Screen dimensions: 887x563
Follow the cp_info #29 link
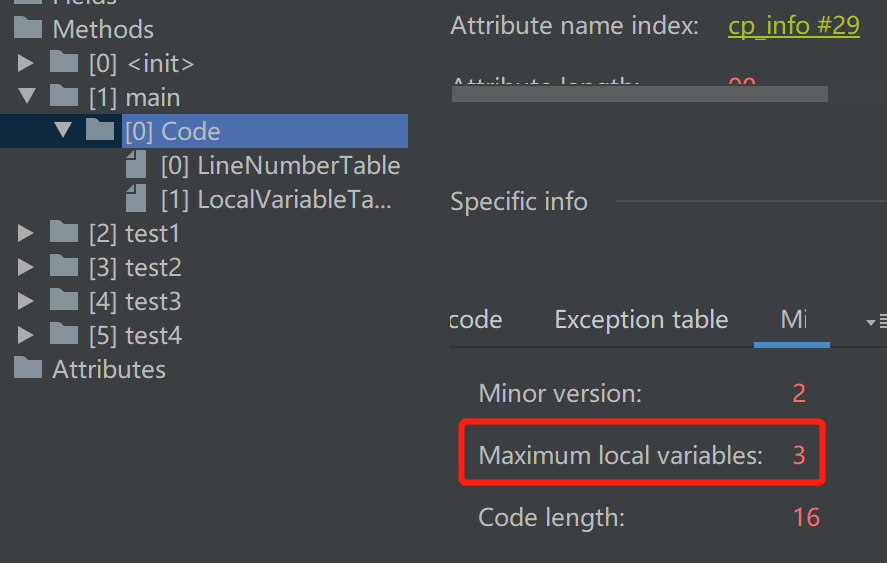(794, 25)
